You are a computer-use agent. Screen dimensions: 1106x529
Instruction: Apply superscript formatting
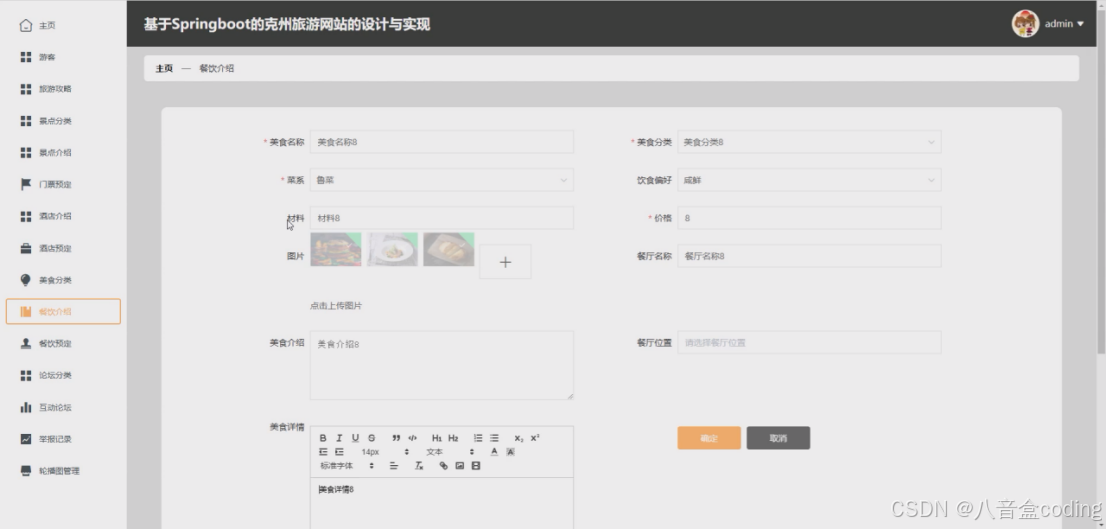535,438
